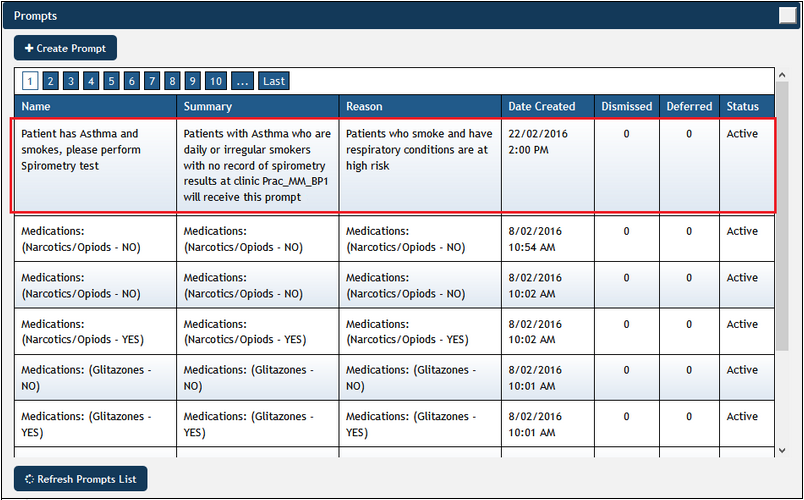Select 'Medications: (Glitazones - NO)' name cell

[x=95, y=377]
